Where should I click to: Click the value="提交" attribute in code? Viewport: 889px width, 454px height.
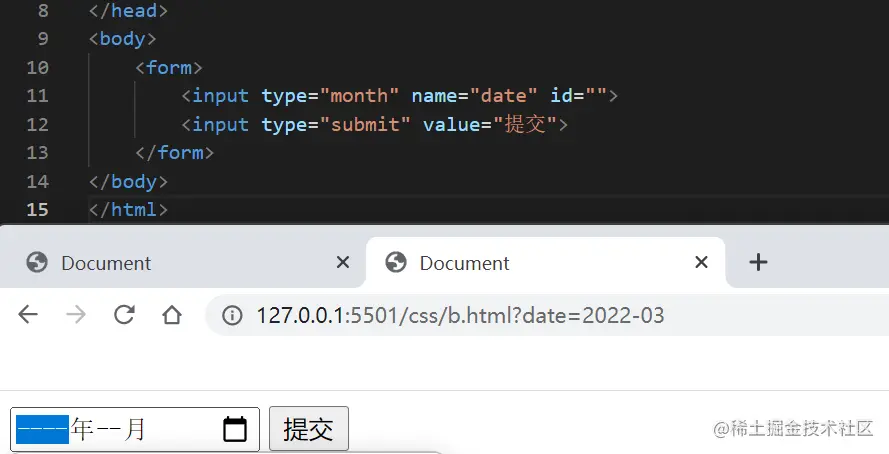[490, 124]
